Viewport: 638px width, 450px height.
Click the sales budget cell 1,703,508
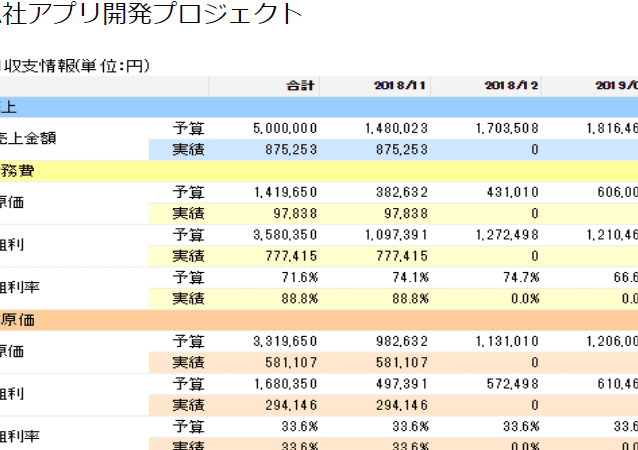coord(507,129)
